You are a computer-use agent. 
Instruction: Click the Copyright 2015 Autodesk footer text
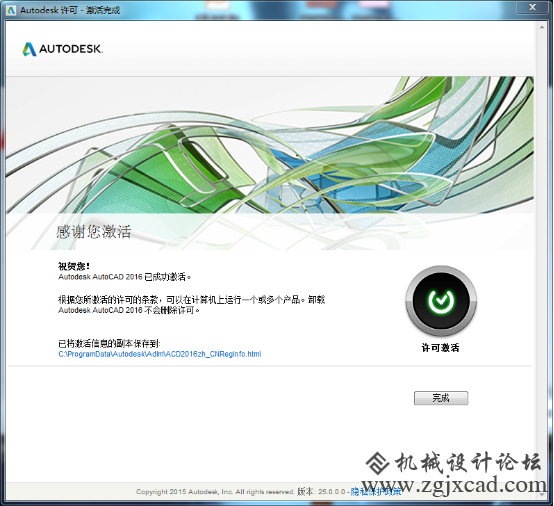216,492
